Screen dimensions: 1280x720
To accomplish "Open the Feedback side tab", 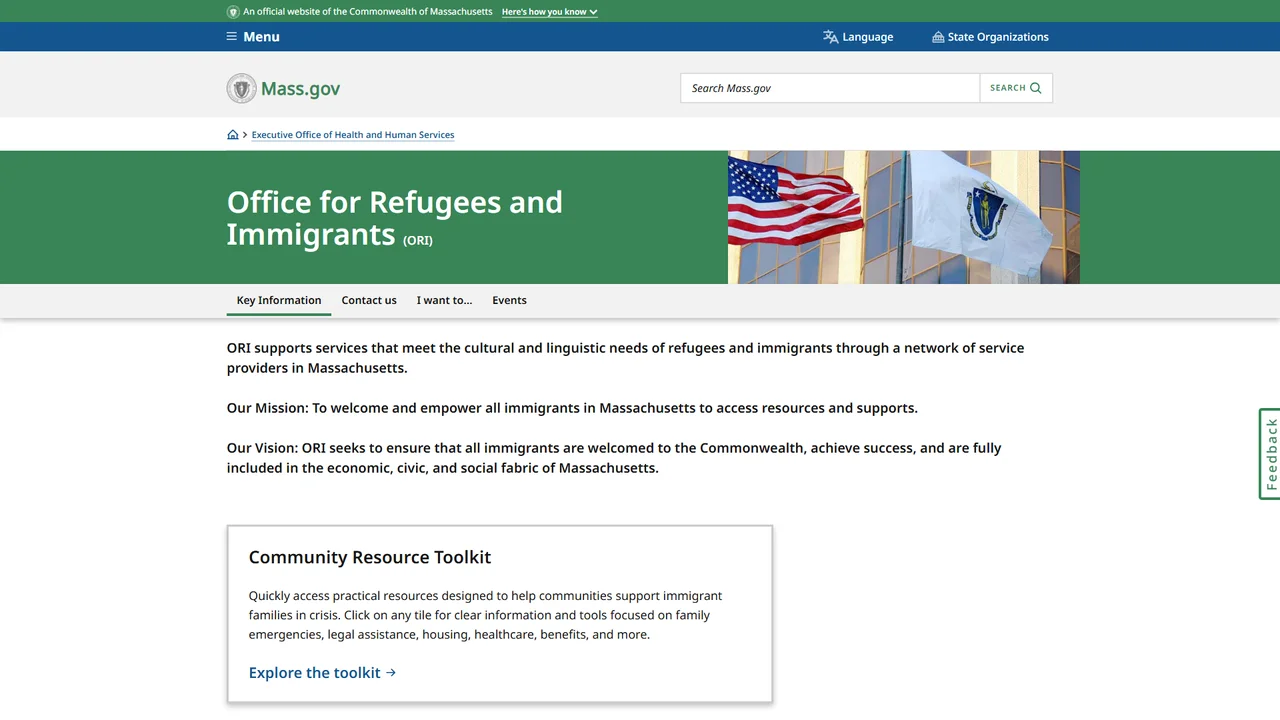I will tap(1270, 454).
